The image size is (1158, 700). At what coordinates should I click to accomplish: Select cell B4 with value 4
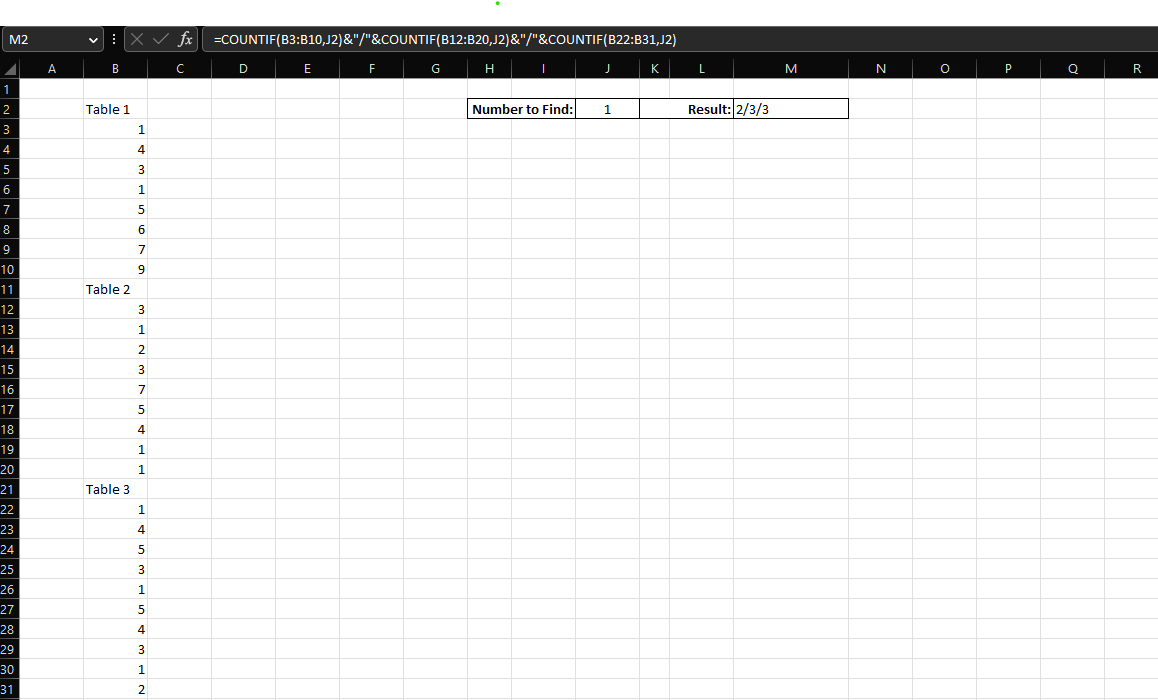[x=115, y=149]
